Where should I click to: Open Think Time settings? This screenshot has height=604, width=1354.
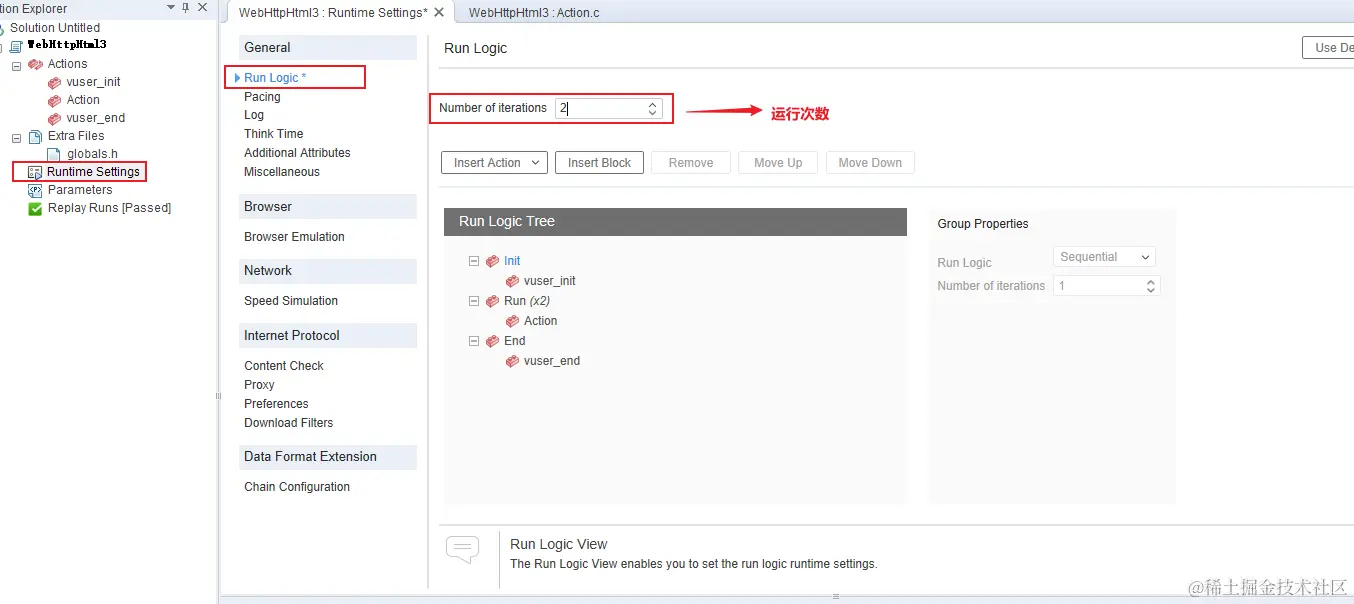(273, 134)
